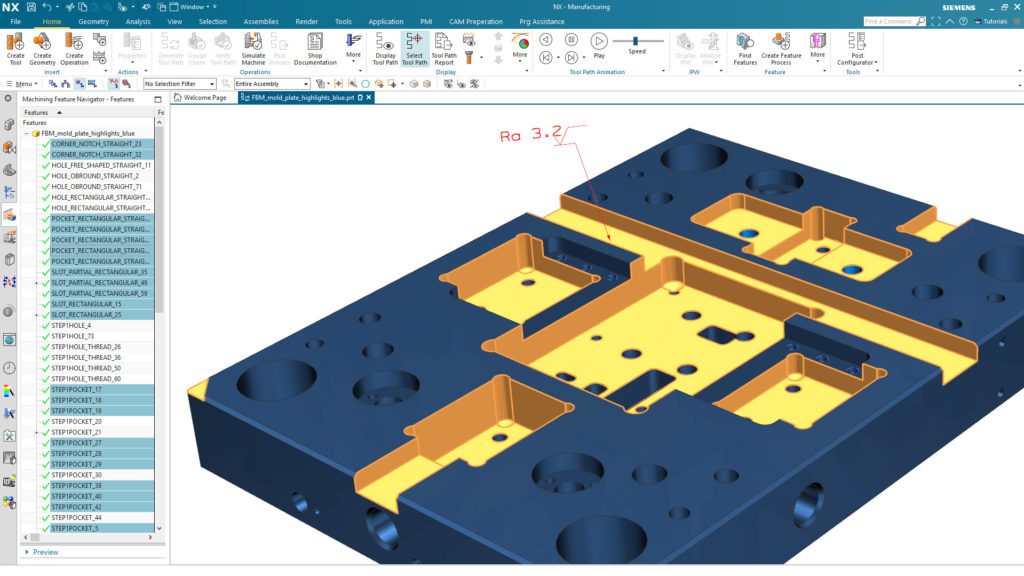Viewport: 1024px width, 576px height.
Task: Open the Tool Path Report
Action: (443, 49)
